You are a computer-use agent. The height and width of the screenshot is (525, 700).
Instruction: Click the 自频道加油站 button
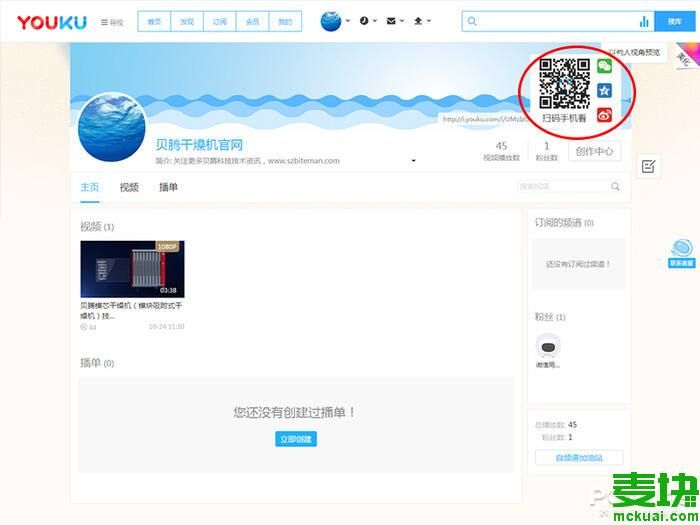click(x=577, y=458)
